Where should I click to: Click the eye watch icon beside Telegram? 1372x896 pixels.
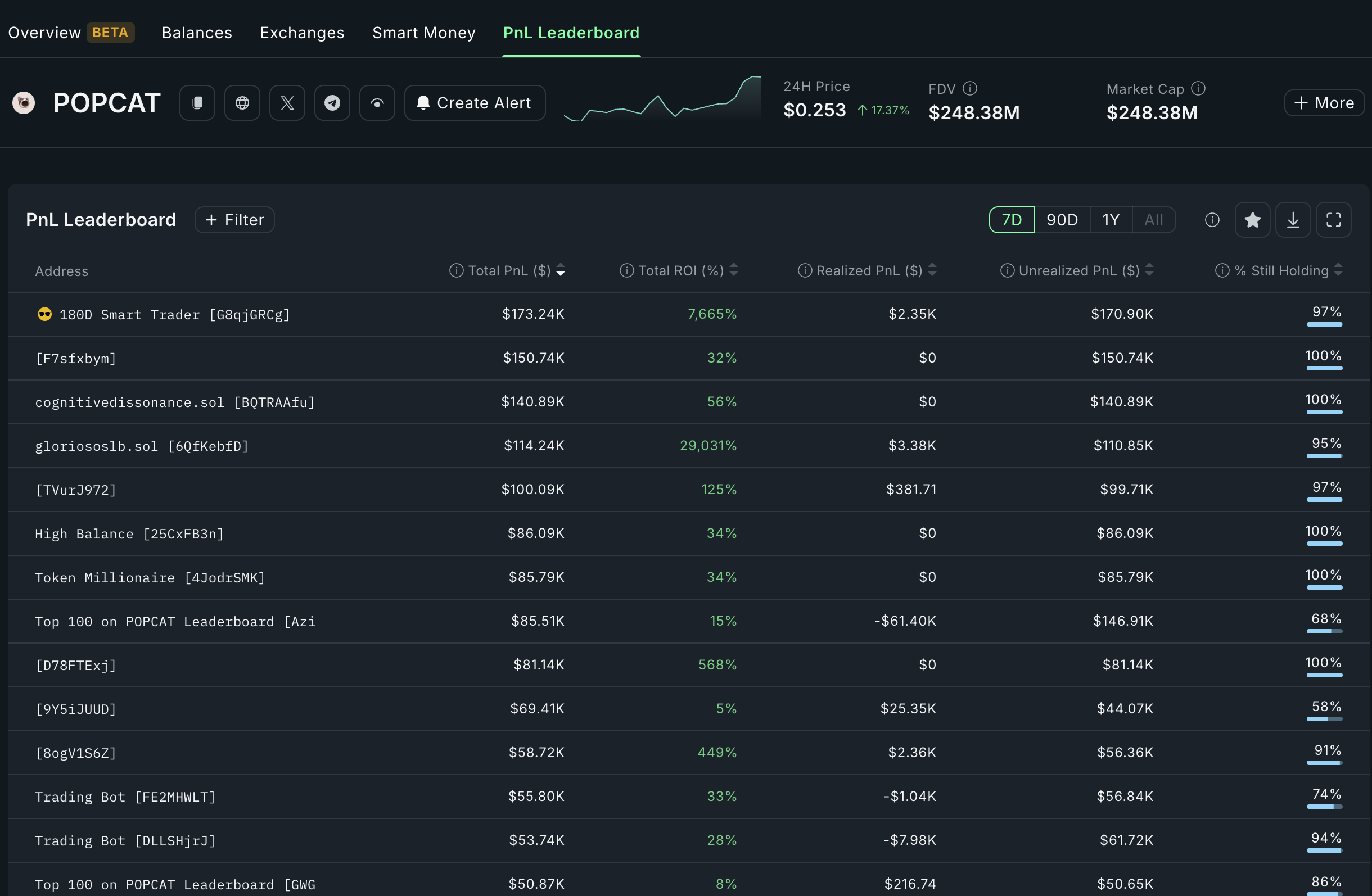click(377, 103)
